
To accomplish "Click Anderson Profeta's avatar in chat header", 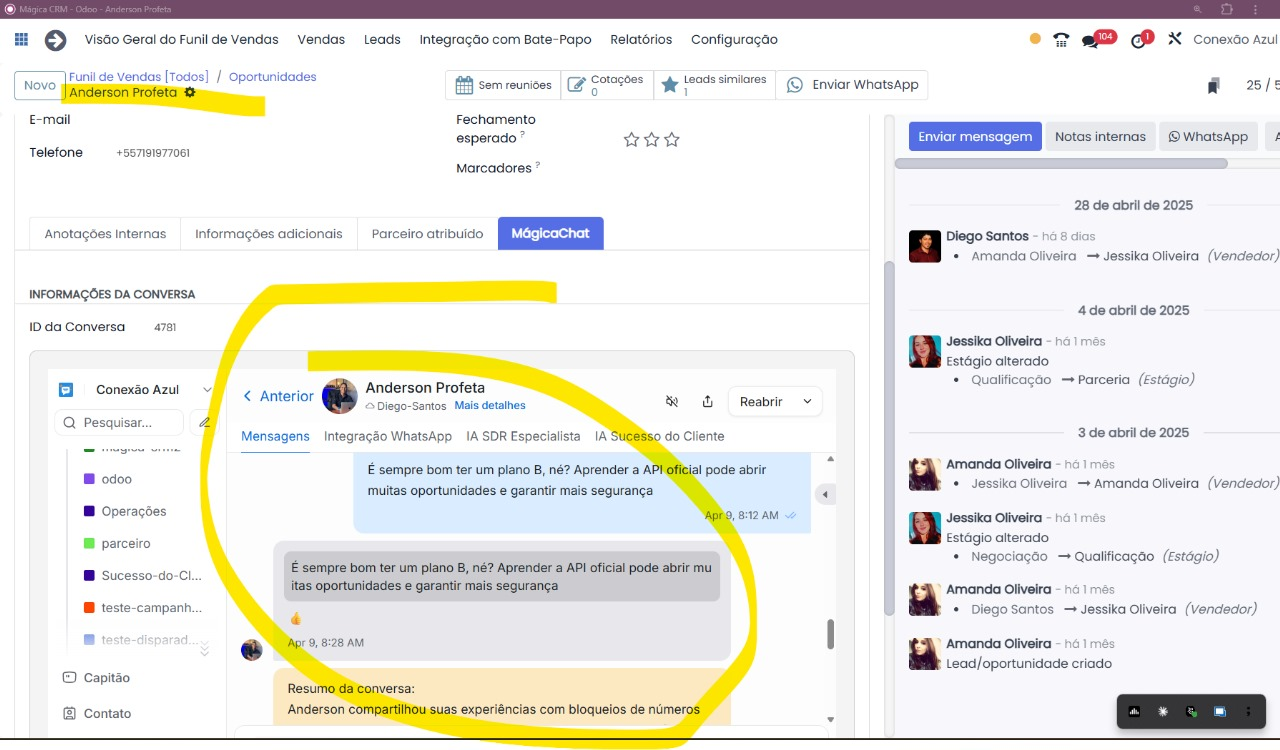I will pyautogui.click(x=340, y=396).
